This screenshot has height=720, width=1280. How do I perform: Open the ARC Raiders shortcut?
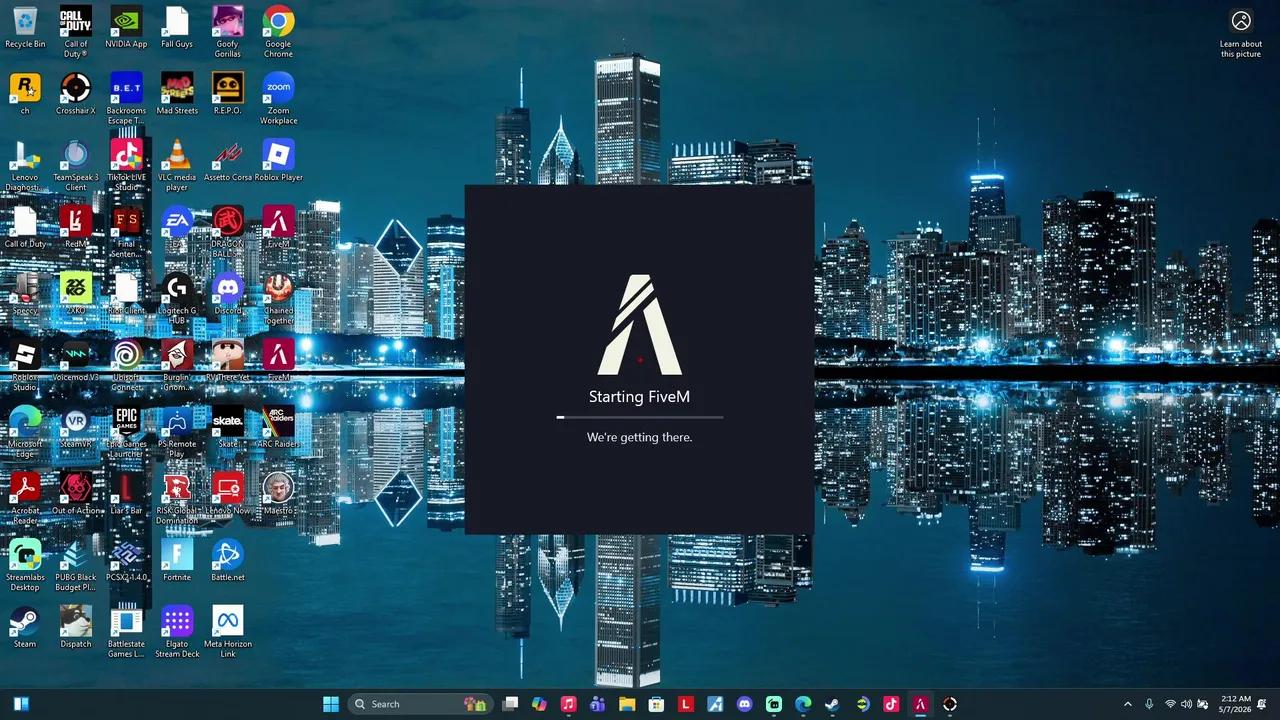point(278,427)
